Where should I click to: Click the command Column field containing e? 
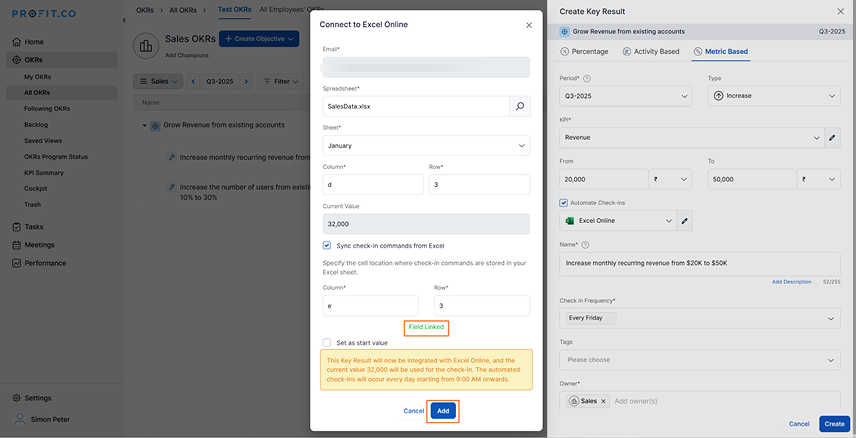pyautogui.click(x=371, y=306)
